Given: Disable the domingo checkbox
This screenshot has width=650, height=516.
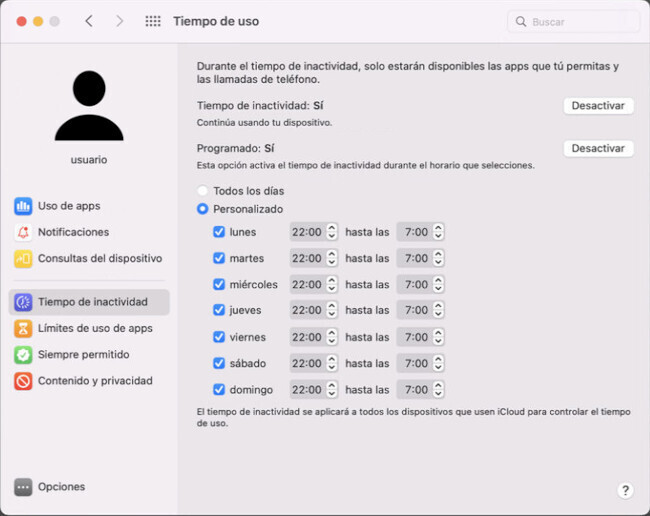Looking at the screenshot, I should 219,389.
